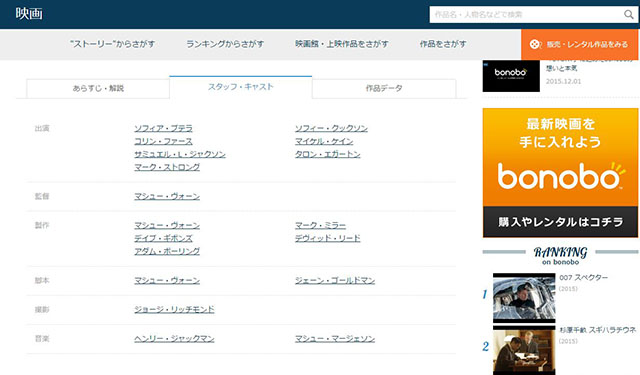
Task: Open composer link ヘンリー・ジャックマン
Action: click(x=174, y=339)
